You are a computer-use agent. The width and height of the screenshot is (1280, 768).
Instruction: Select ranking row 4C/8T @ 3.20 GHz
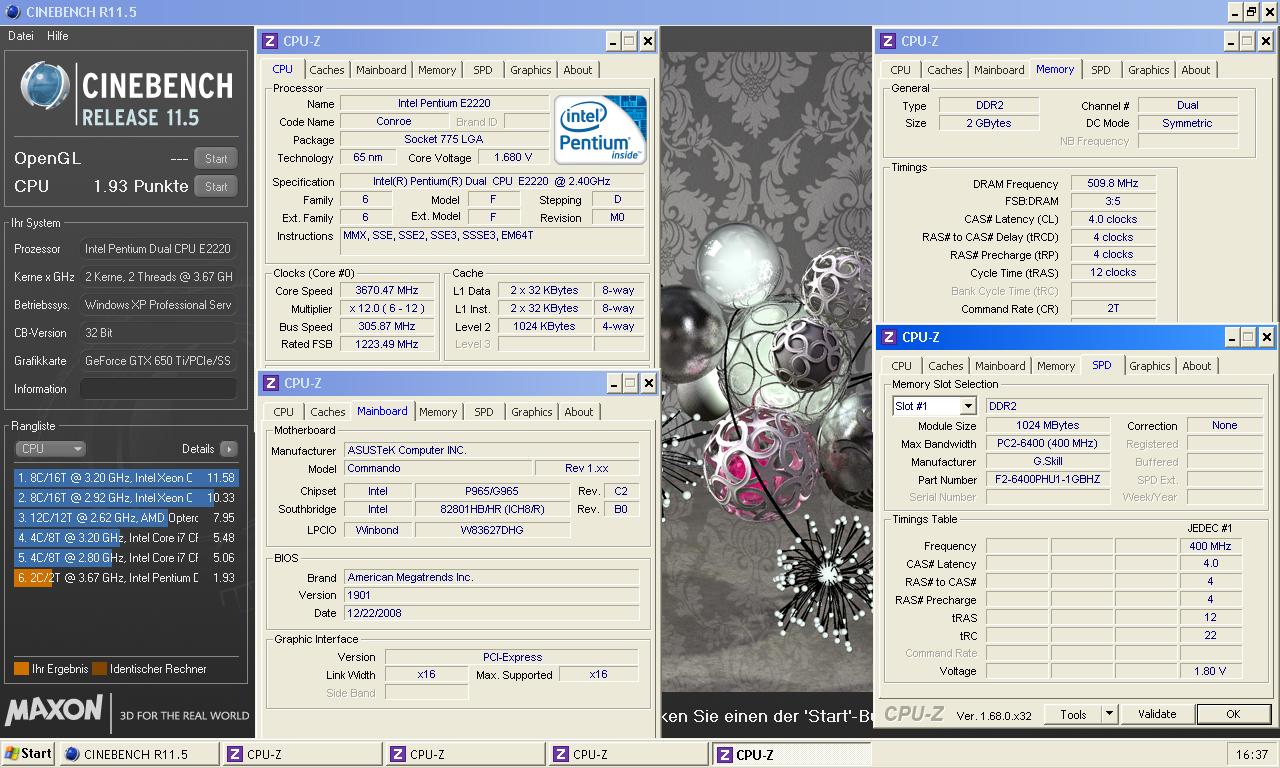126,538
